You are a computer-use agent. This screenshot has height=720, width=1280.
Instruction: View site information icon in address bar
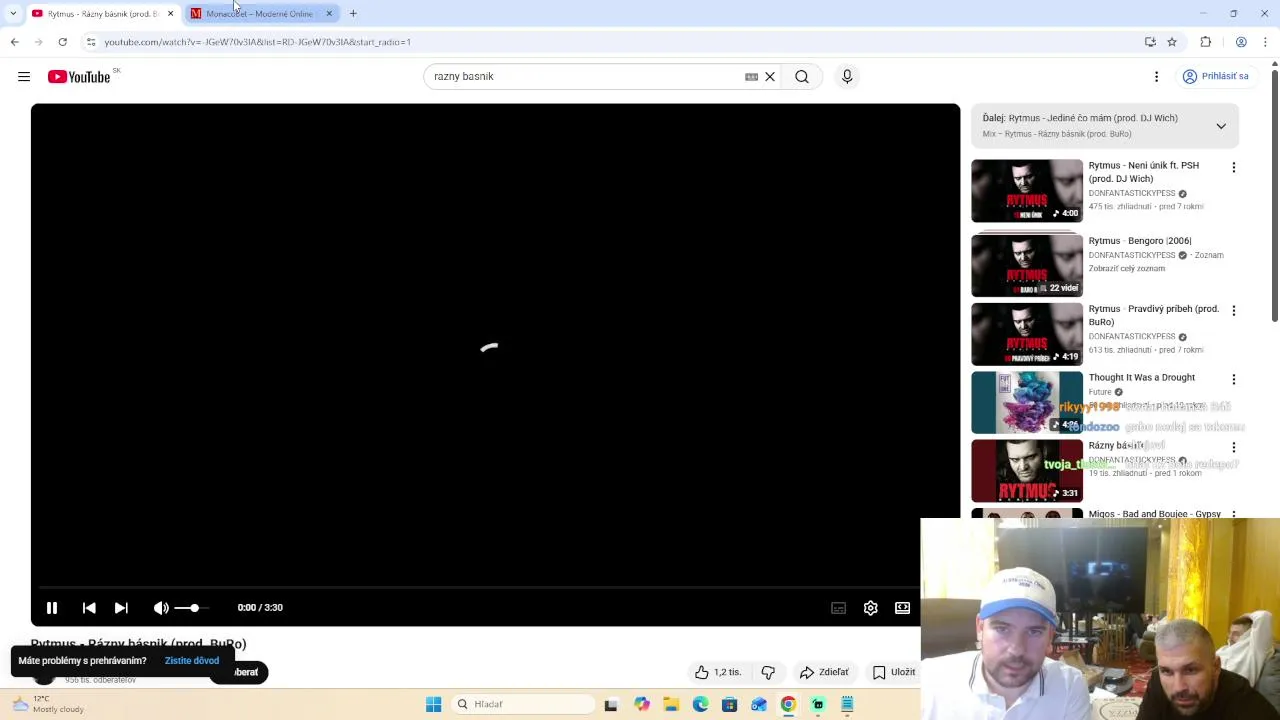pos(91,42)
